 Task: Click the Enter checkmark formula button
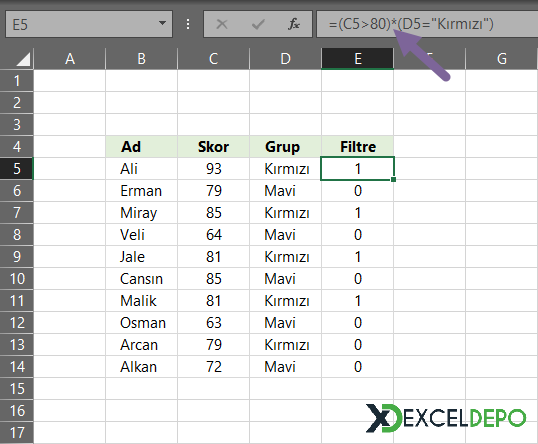(258, 24)
